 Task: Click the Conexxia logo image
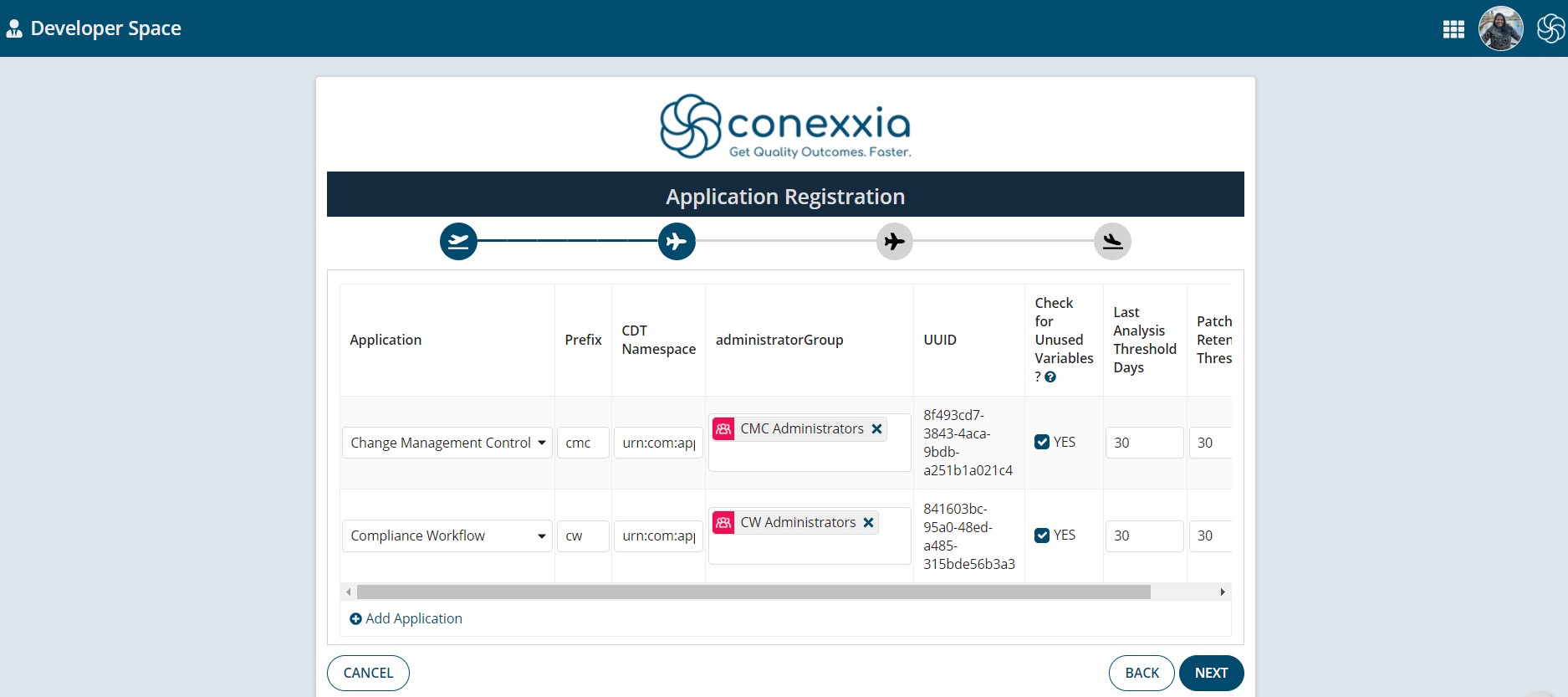785,126
